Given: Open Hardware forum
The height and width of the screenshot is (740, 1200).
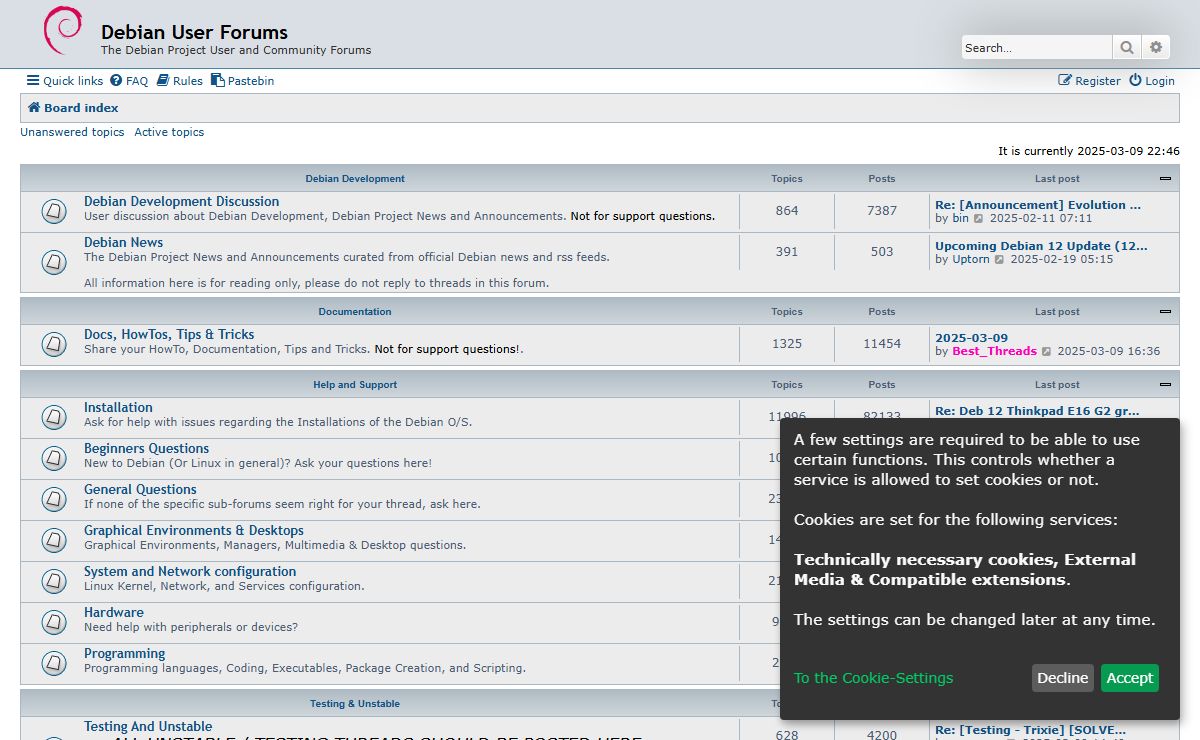Looking at the screenshot, I should [114, 613].
